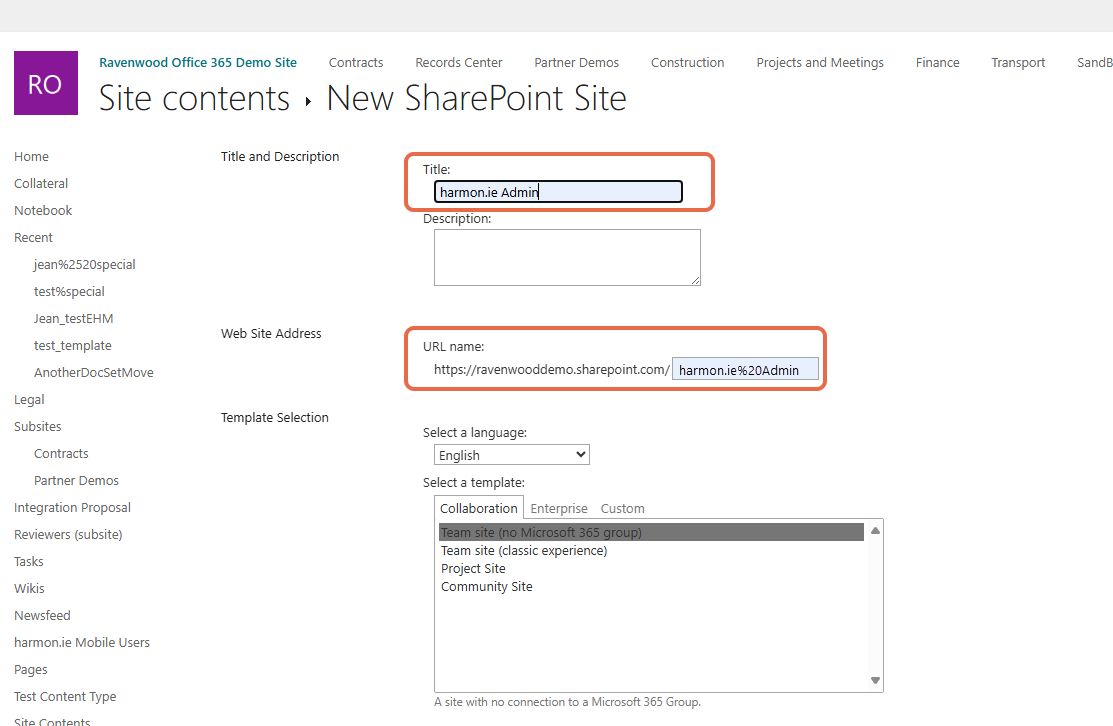The height and width of the screenshot is (726, 1113).
Task: Open Notebook from the left sidebar
Action: (x=43, y=210)
